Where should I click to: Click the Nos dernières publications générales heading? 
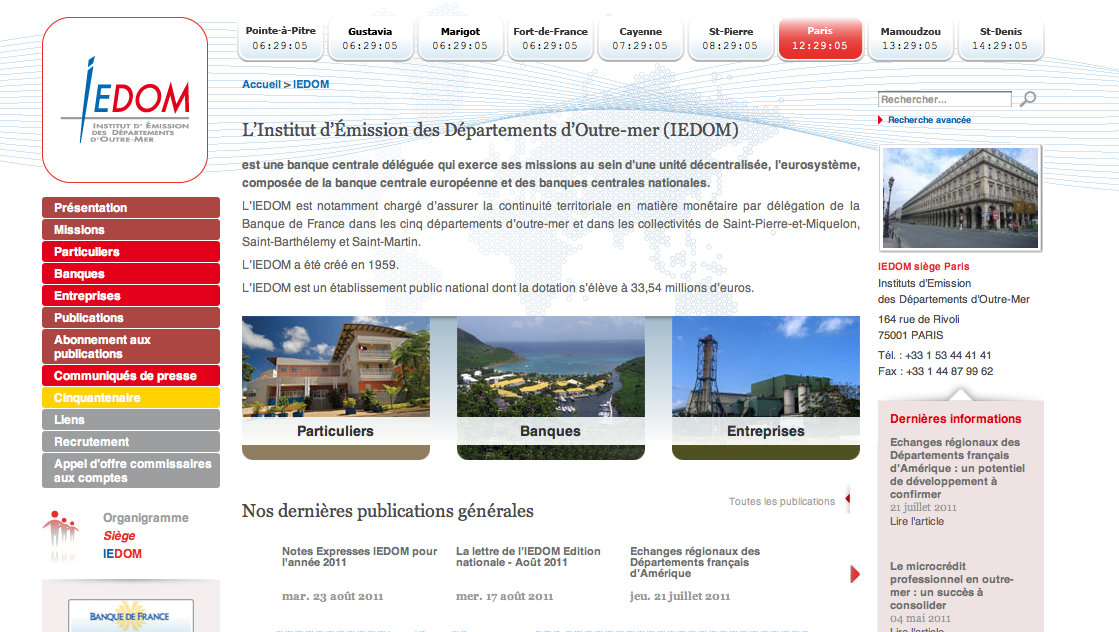[388, 511]
